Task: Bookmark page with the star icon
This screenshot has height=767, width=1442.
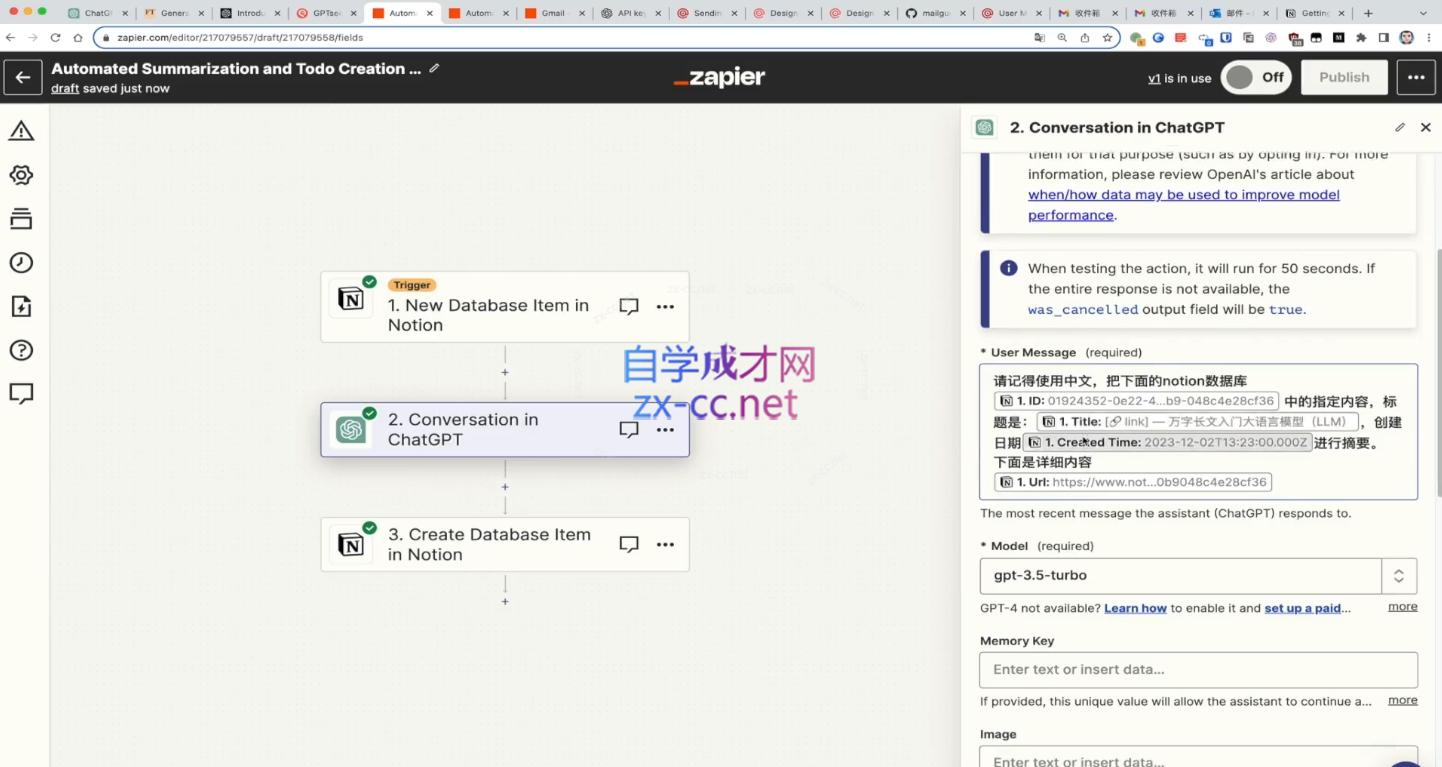Action: [1108, 38]
